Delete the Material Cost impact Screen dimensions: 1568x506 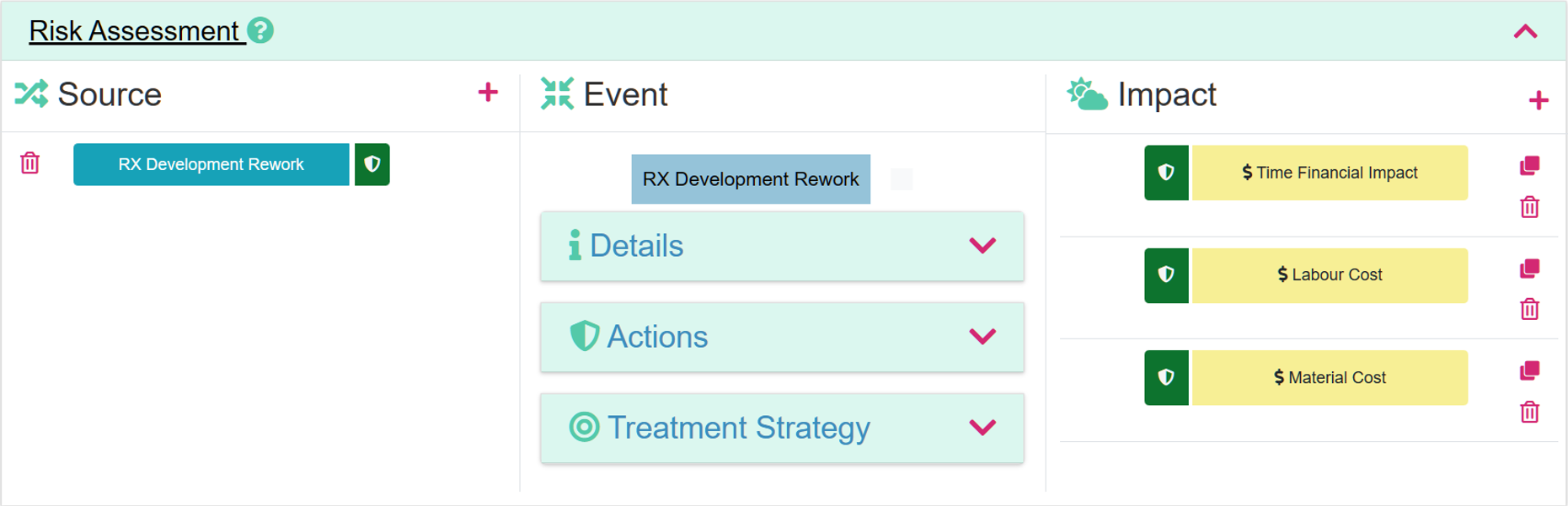pyautogui.click(x=1529, y=413)
